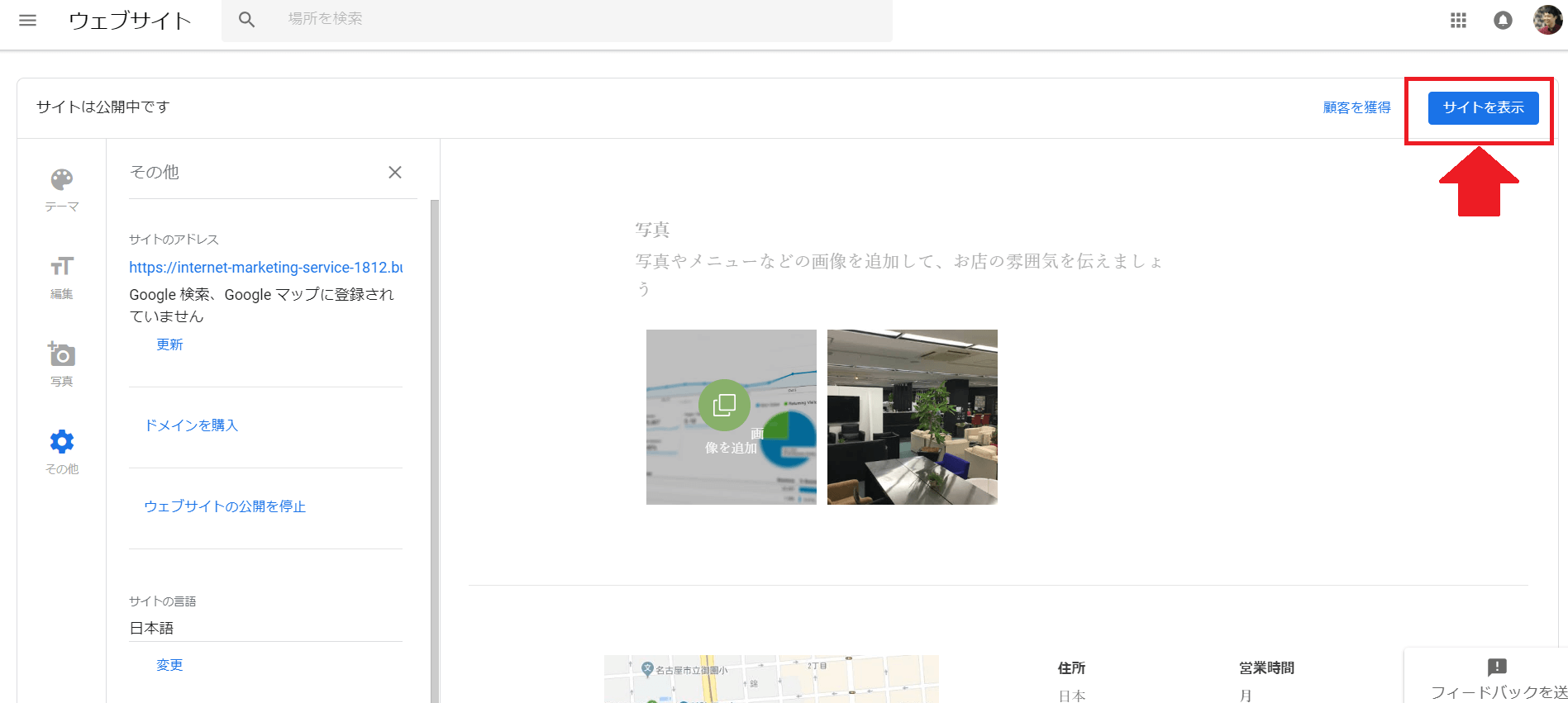Open the Google apps grid
Viewport: 1568px width, 703px height.
1458,21
